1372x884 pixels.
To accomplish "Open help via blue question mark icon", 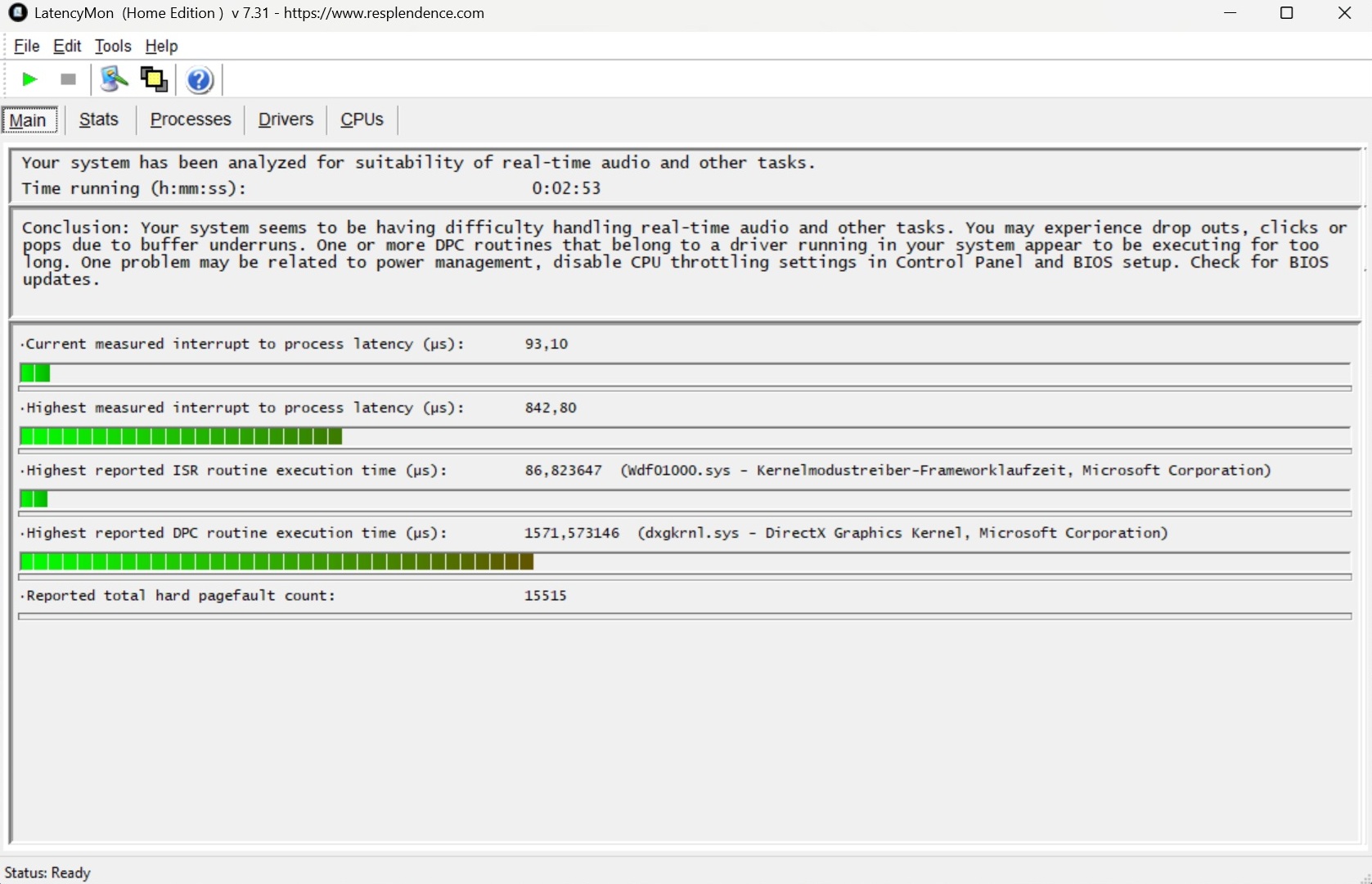I will point(200,80).
